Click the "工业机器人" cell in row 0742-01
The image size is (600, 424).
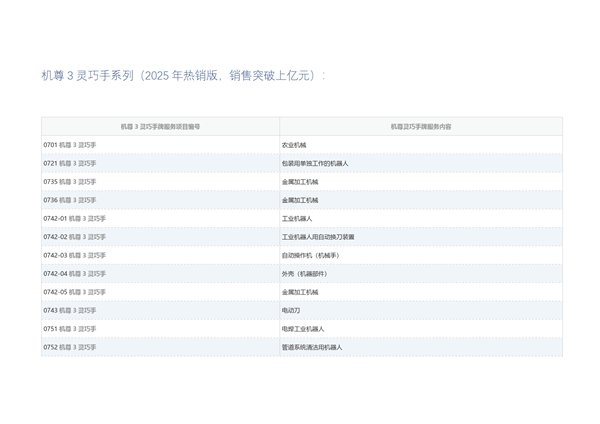point(299,218)
